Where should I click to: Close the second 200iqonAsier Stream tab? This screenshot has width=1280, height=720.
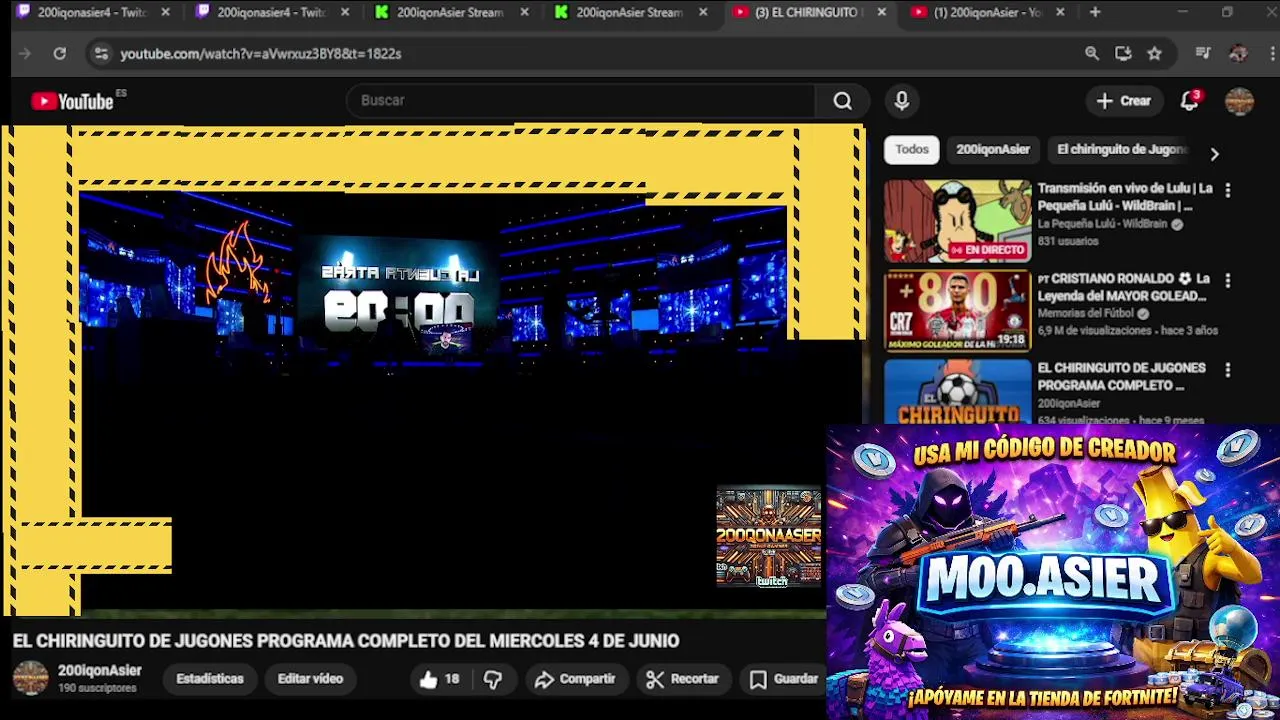703,13
